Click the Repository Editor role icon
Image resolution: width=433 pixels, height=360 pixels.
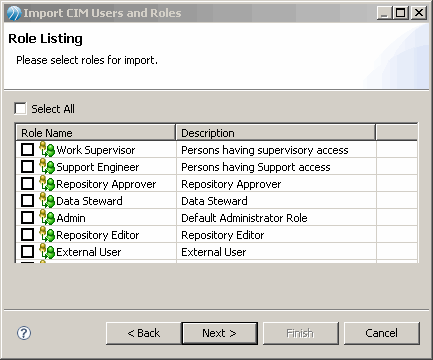point(47,235)
